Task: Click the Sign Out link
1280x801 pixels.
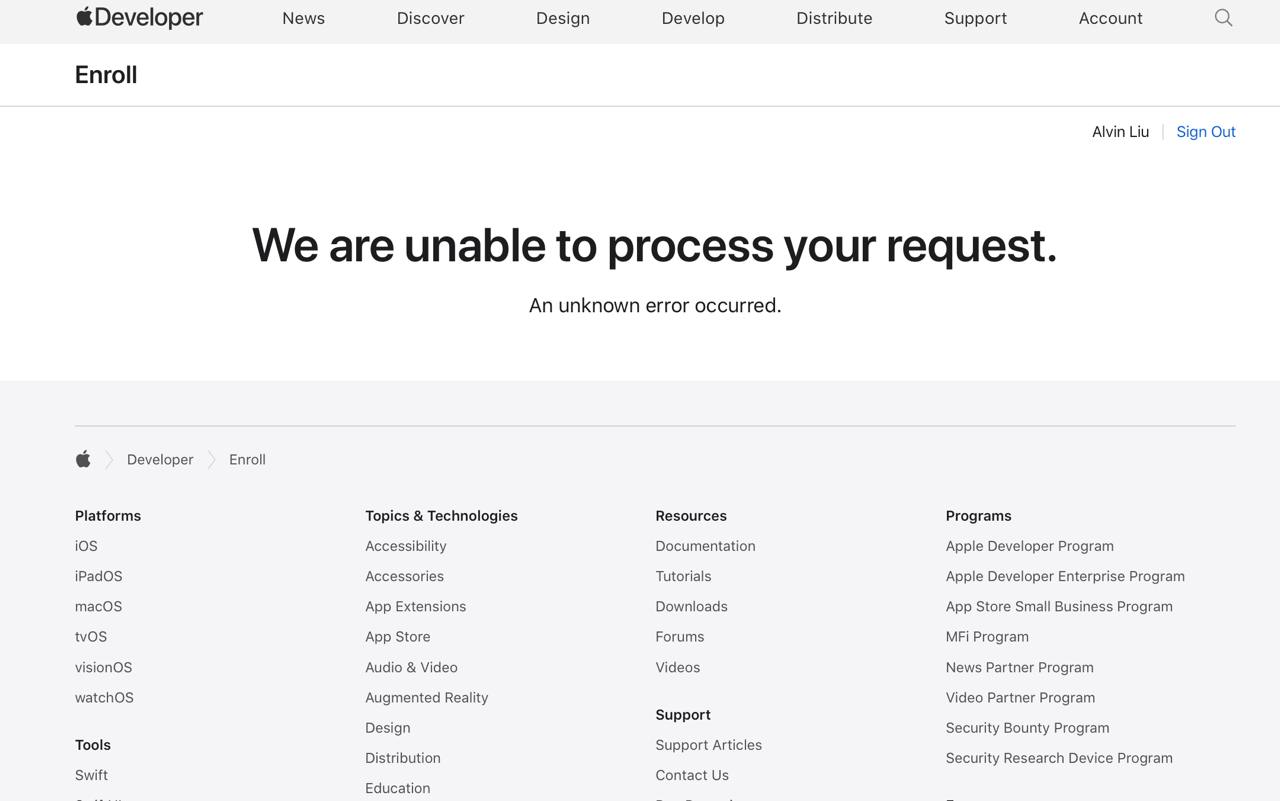Action: pos(1206,131)
